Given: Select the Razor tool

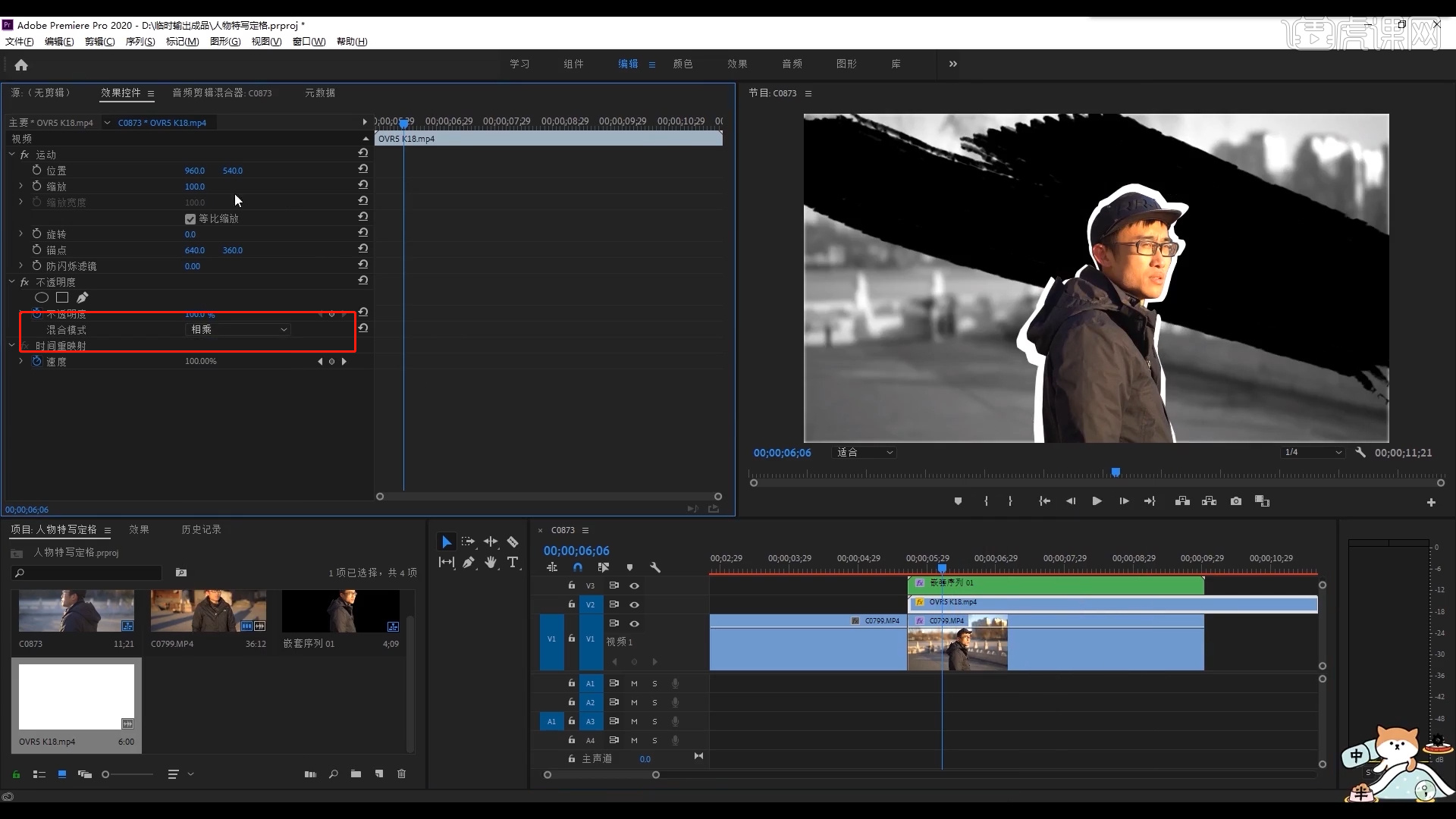Looking at the screenshot, I should [x=513, y=541].
